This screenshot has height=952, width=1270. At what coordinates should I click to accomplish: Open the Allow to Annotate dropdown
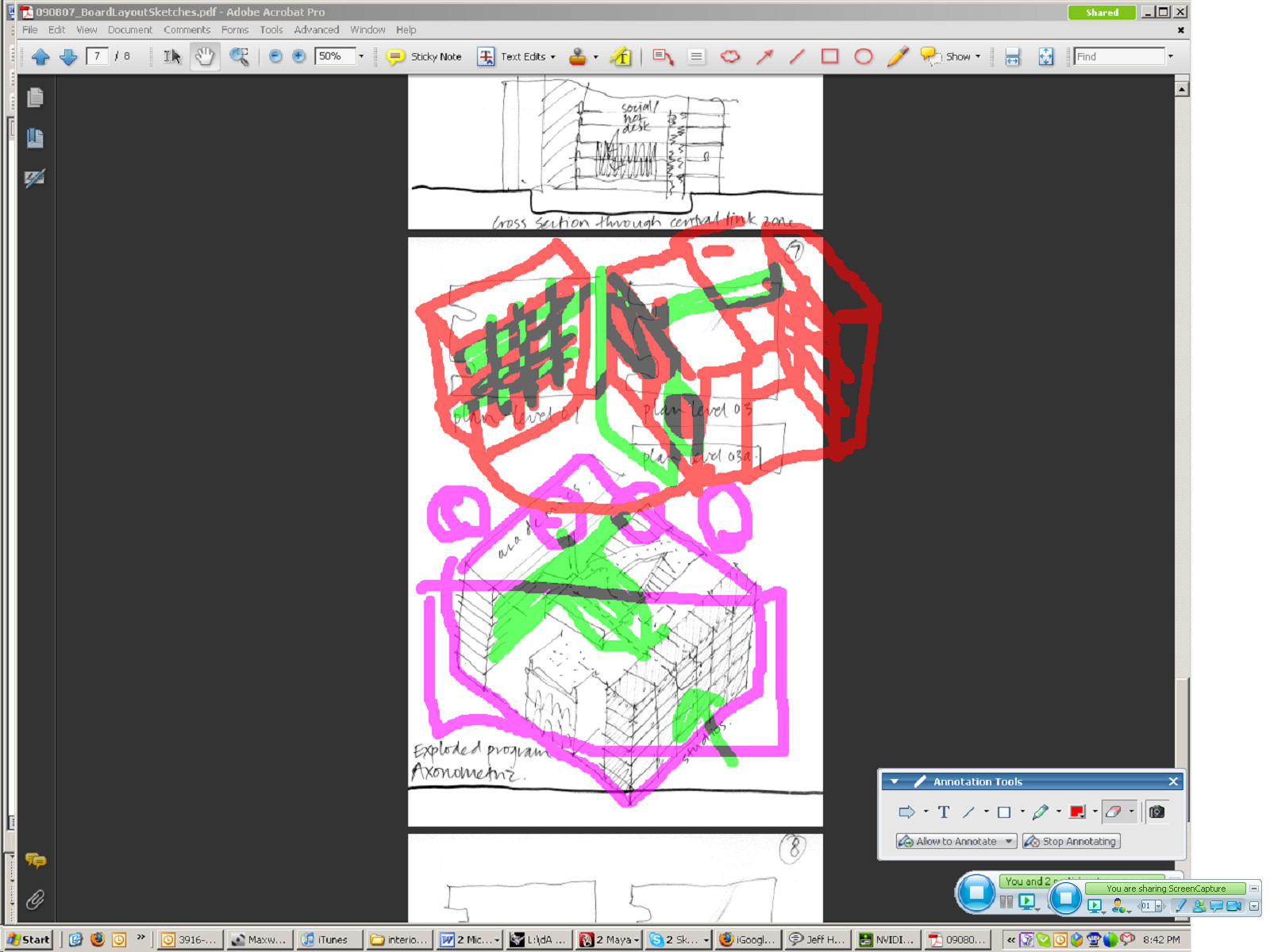click(x=956, y=841)
